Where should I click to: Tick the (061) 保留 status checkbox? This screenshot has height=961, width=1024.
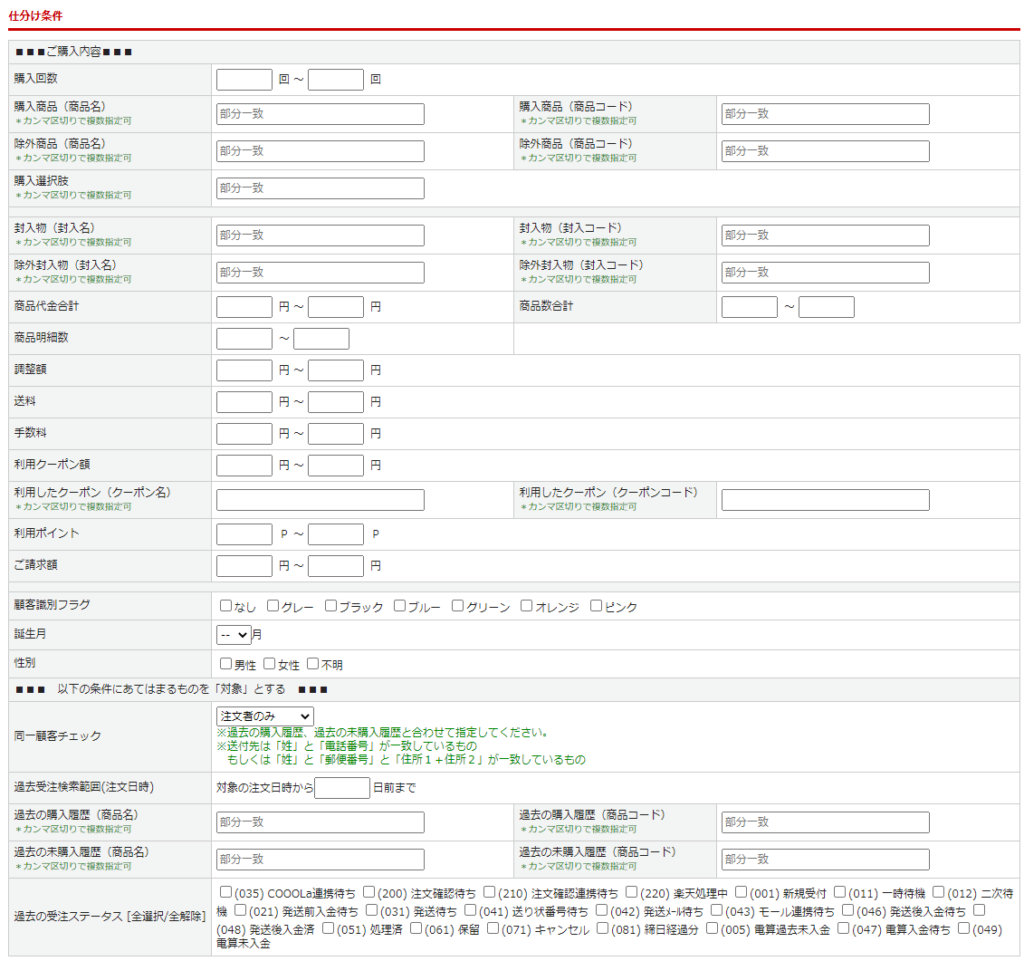416,928
